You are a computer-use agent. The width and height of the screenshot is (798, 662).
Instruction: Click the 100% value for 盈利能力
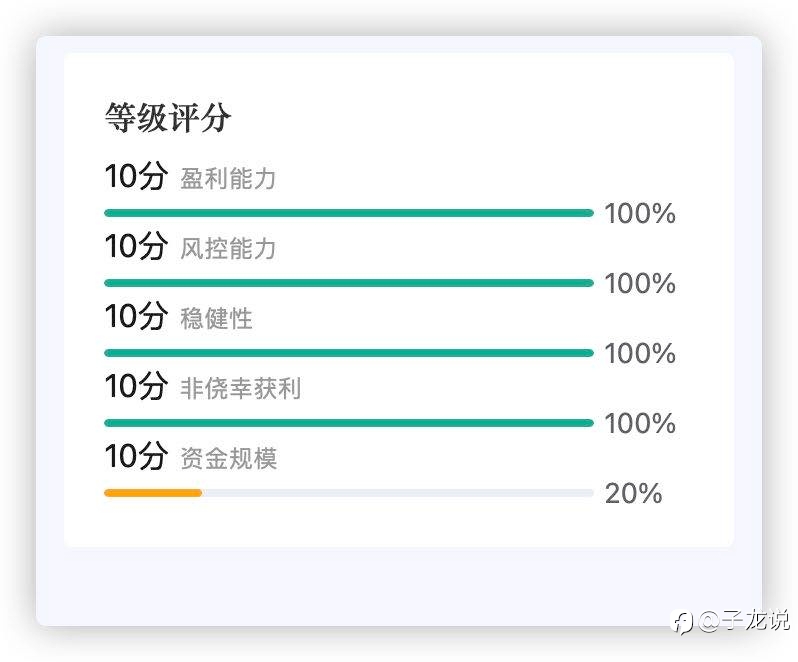tap(640, 213)
